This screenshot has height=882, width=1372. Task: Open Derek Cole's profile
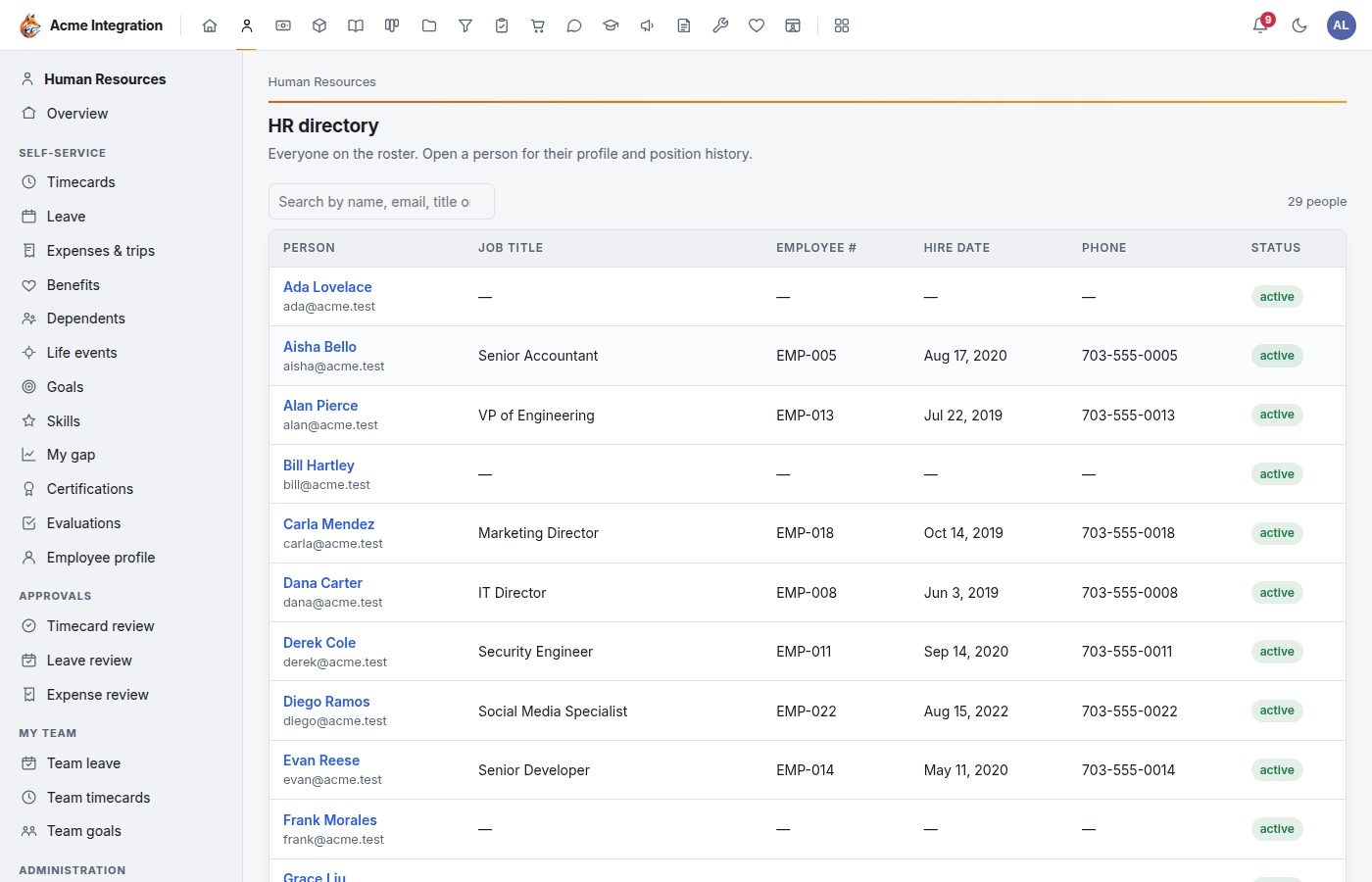[x=319, y=643]
